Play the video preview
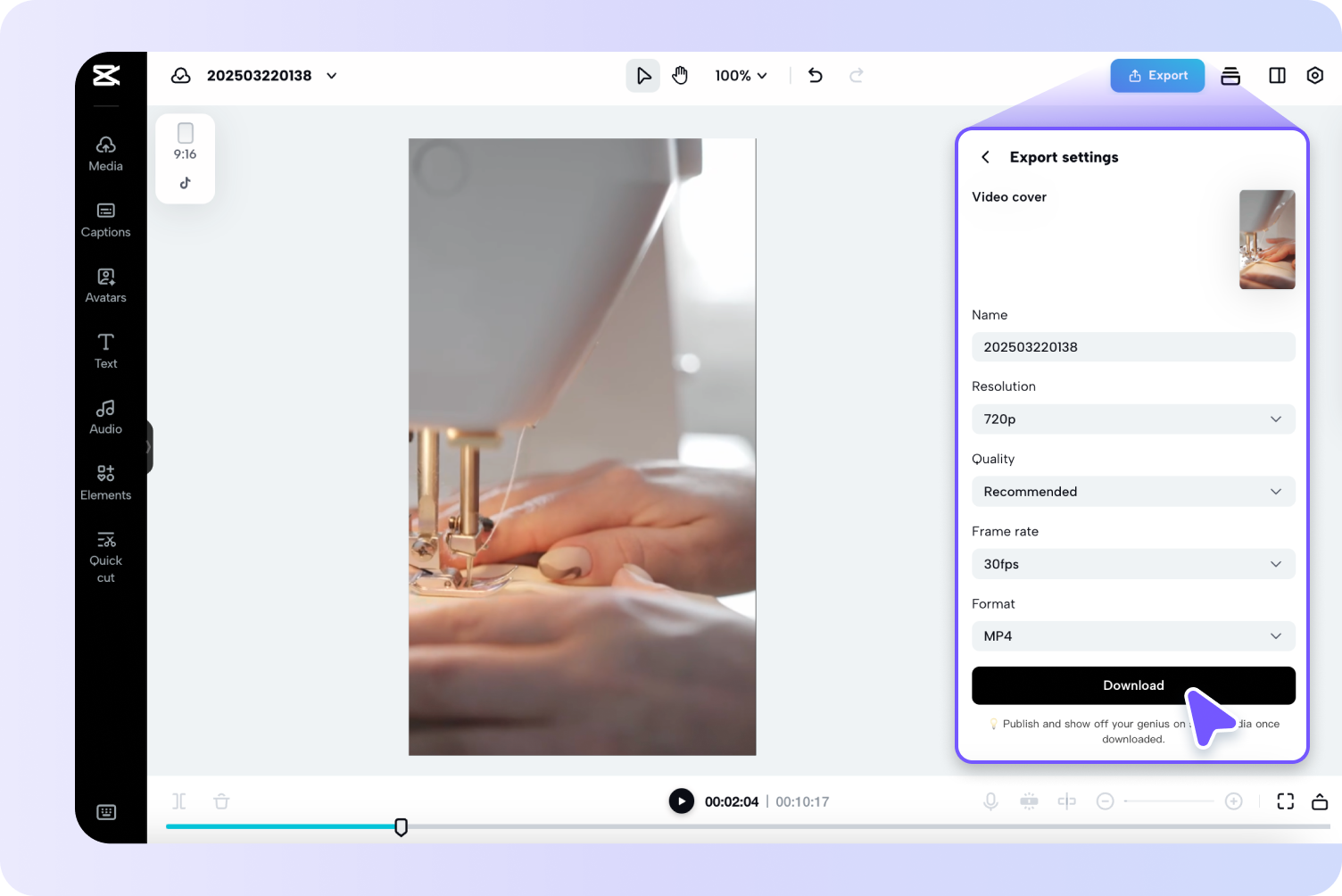 (682, 801)
